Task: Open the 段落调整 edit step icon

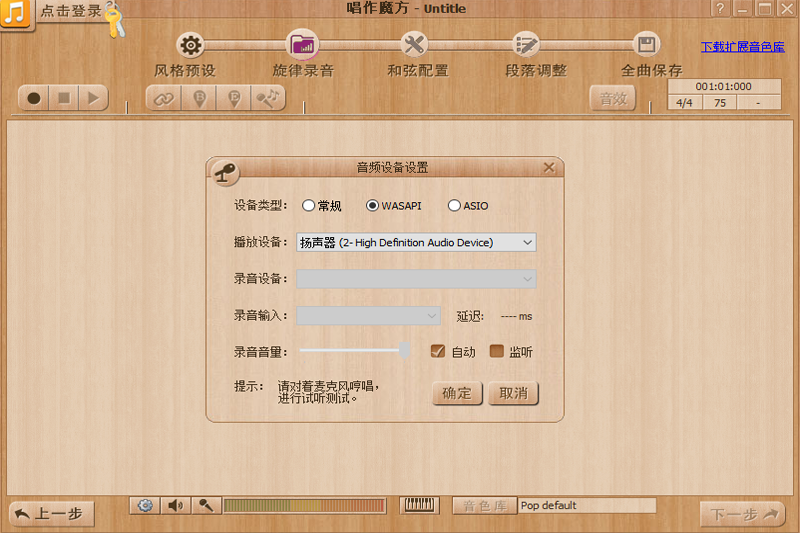Action: click(x=526, y=45)
